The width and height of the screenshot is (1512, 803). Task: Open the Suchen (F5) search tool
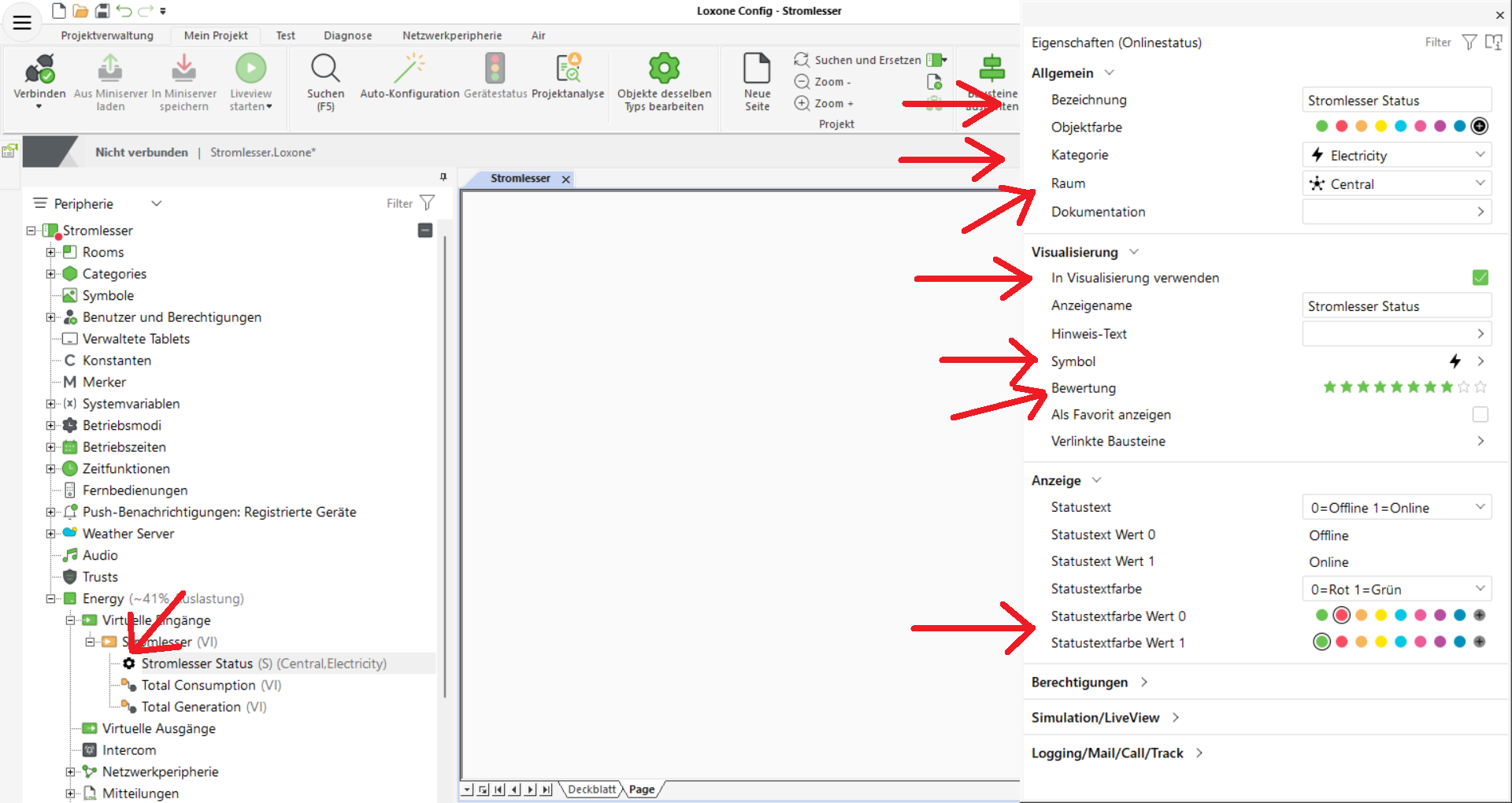[x=325, y=70]
